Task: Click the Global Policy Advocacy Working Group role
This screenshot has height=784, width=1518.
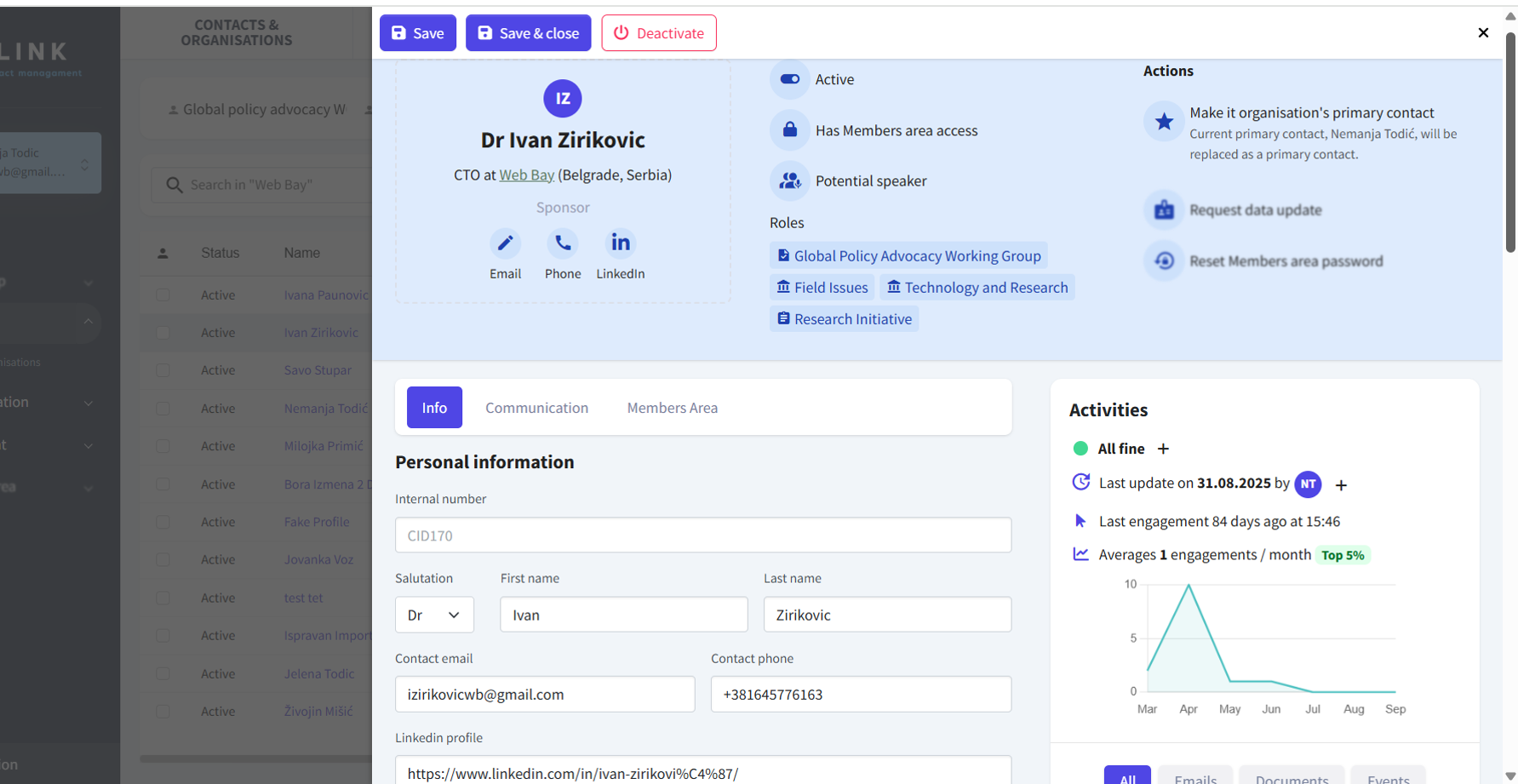Action: click(x=908, y=255)
